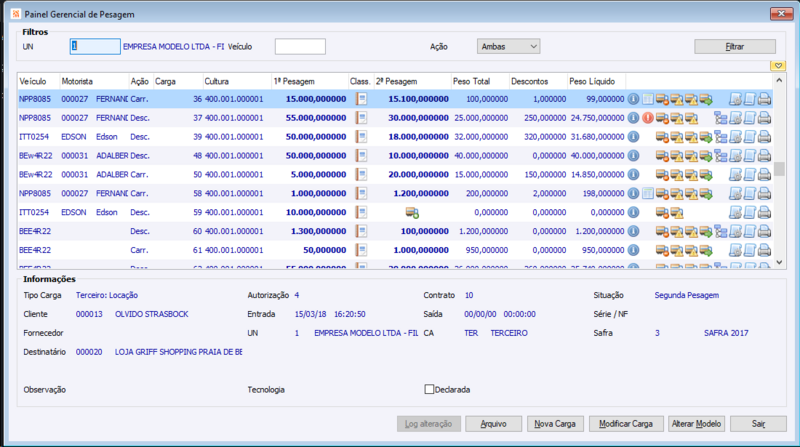Open the classification icon for carga 36
Viewport: 800px width, 447px height.
coord(361,99)
